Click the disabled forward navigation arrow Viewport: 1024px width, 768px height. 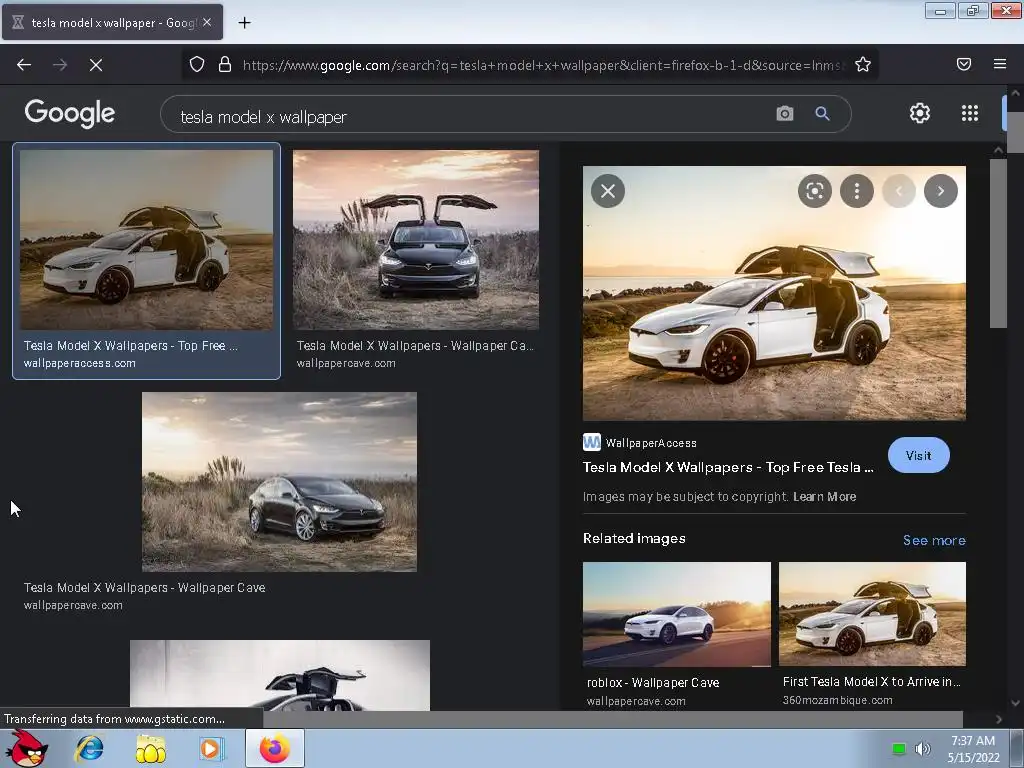pos(60,65)
